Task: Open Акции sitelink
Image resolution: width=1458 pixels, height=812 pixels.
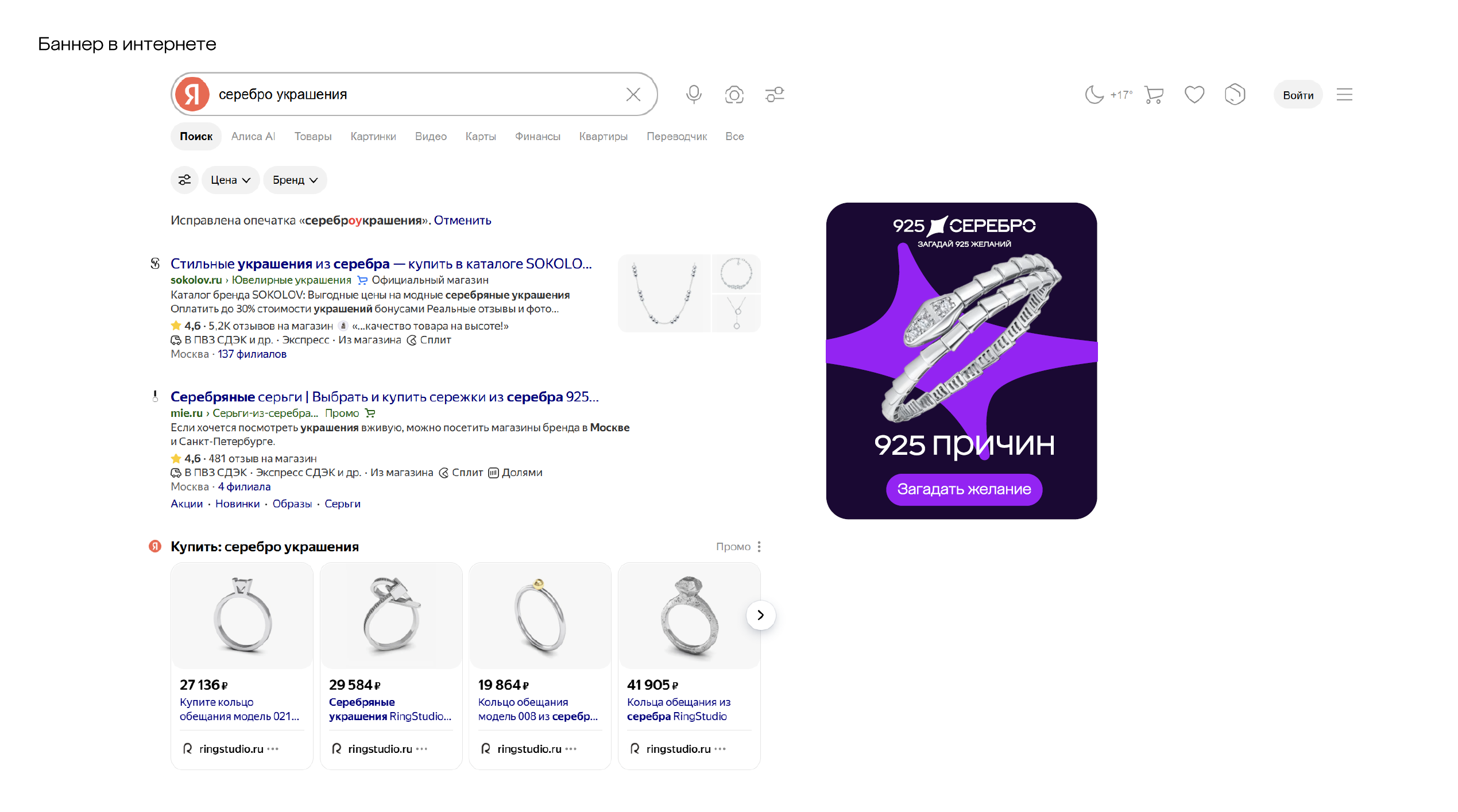Action: pos(187,504)
